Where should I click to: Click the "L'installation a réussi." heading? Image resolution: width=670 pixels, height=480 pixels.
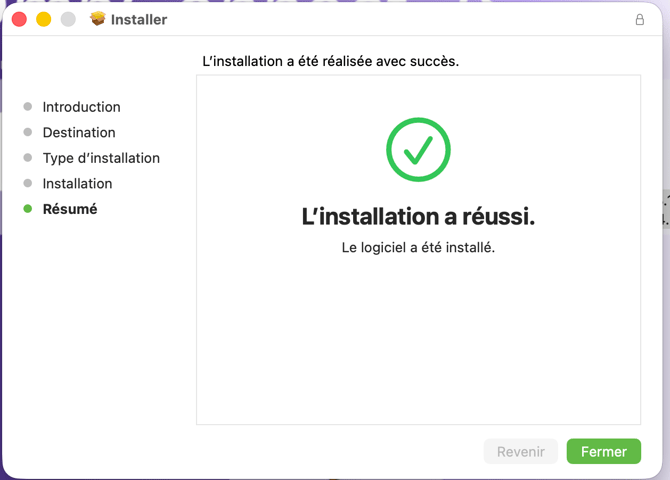(418, 216)
